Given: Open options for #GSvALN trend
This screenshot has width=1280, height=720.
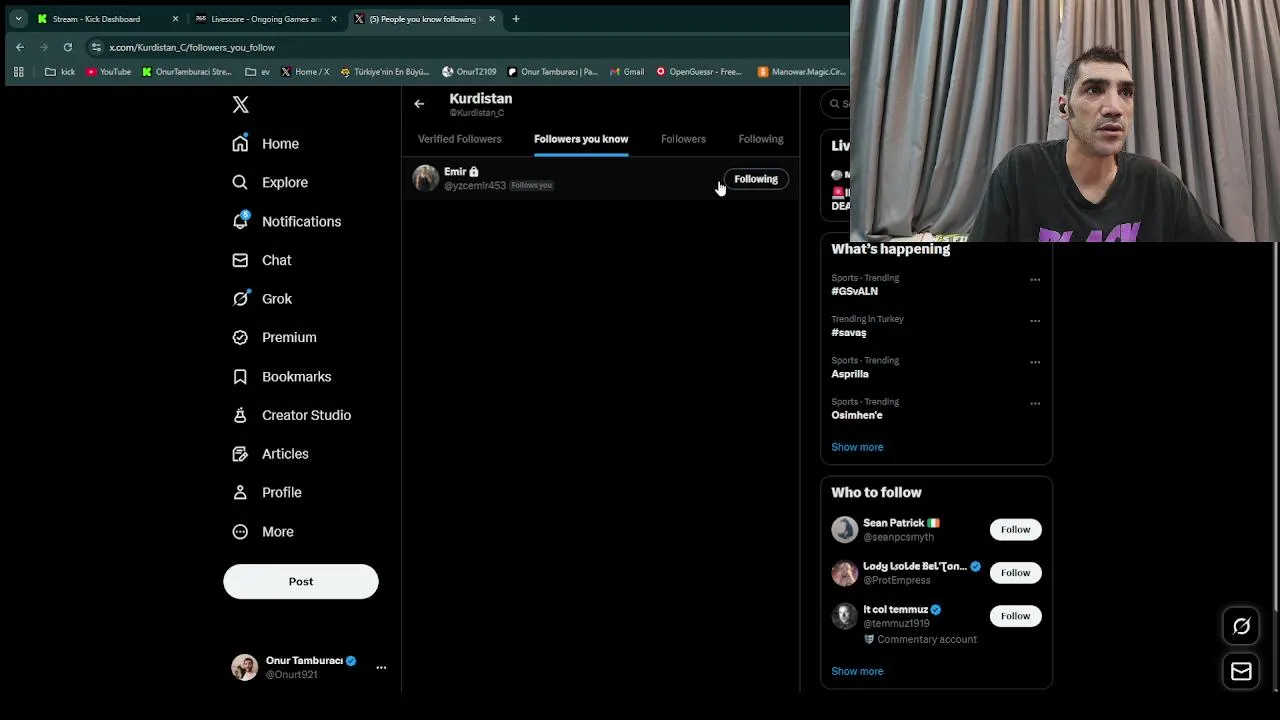Looking at the screenshot, I should tap(1035, 280).
